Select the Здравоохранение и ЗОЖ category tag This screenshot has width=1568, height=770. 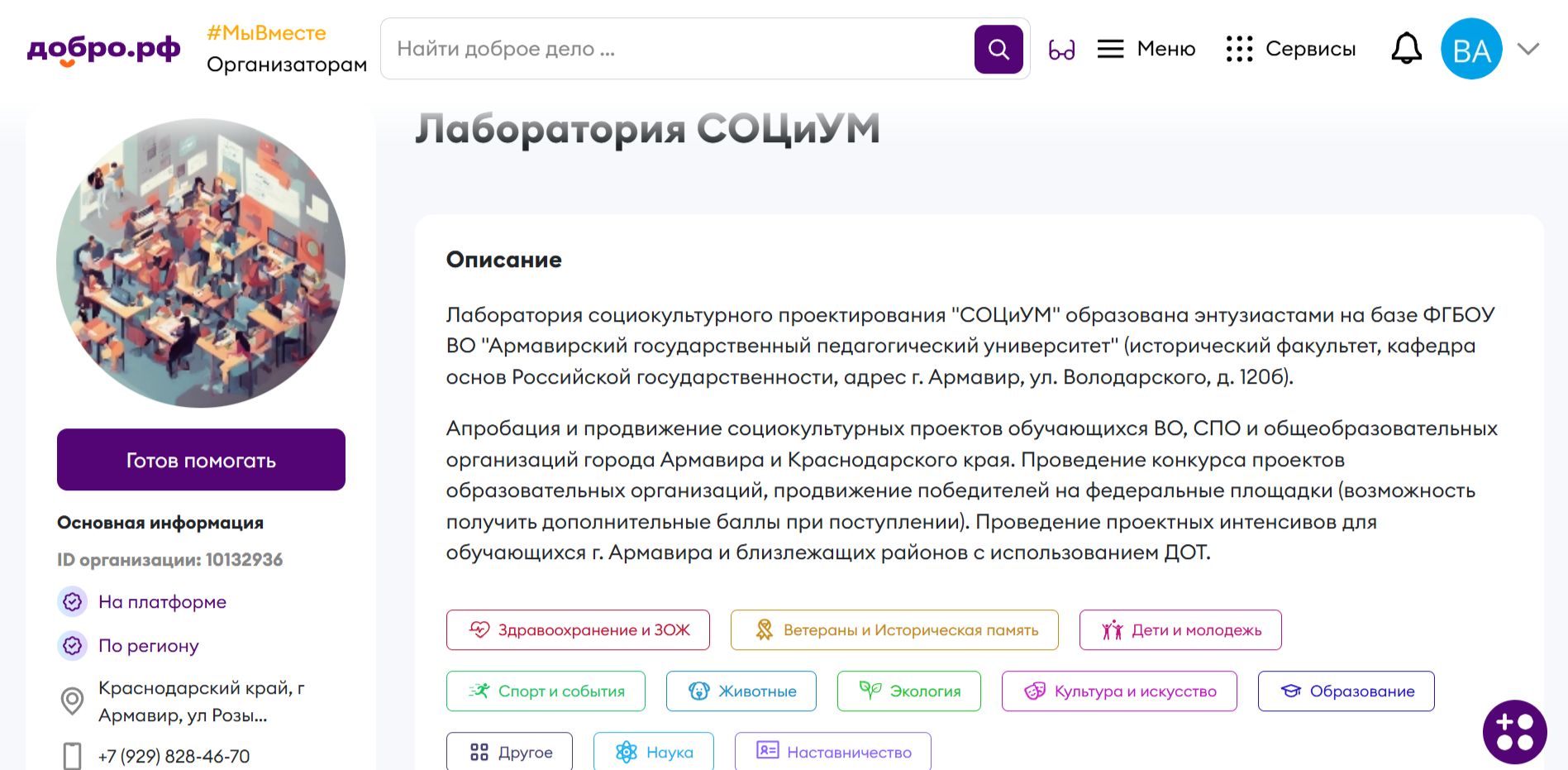[578, 630]
